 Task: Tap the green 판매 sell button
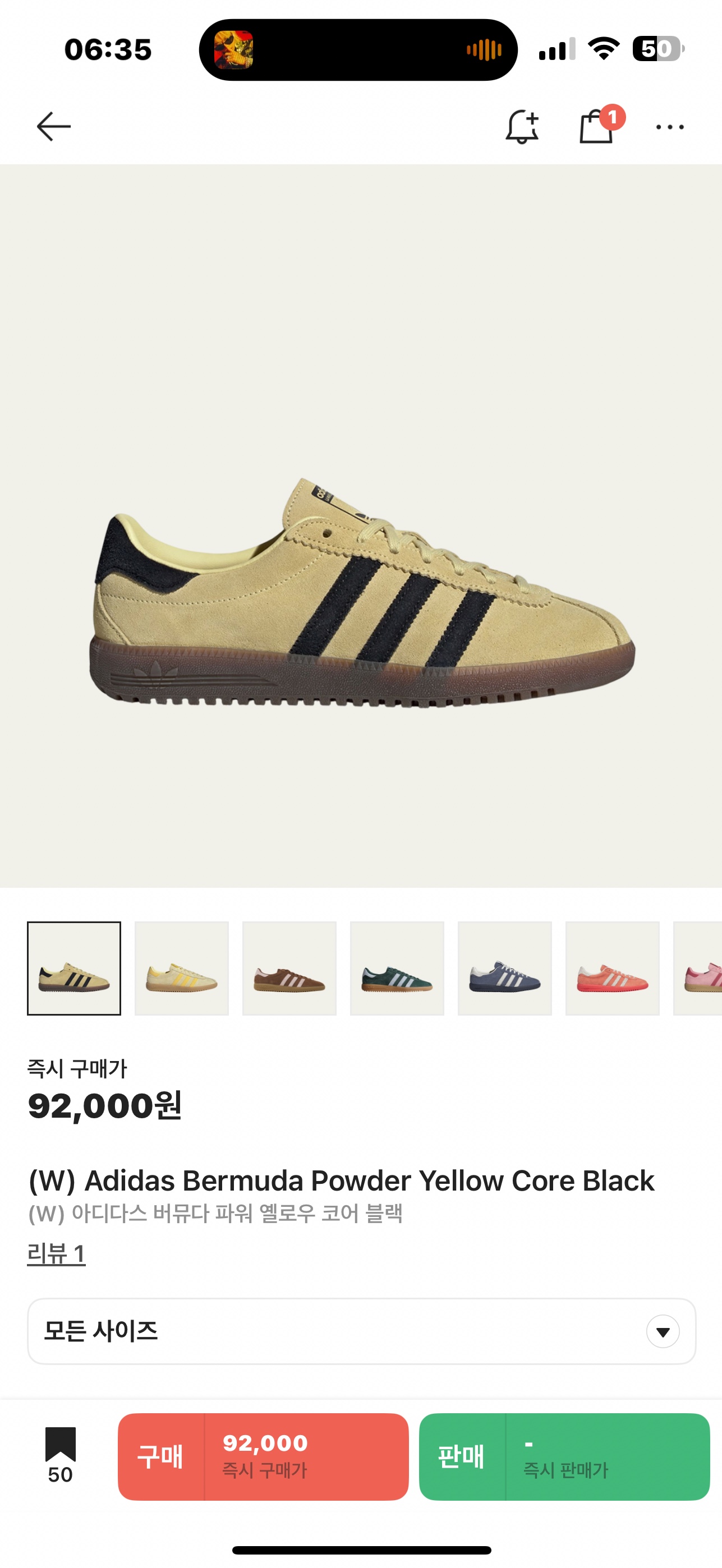click(564, 1456)
